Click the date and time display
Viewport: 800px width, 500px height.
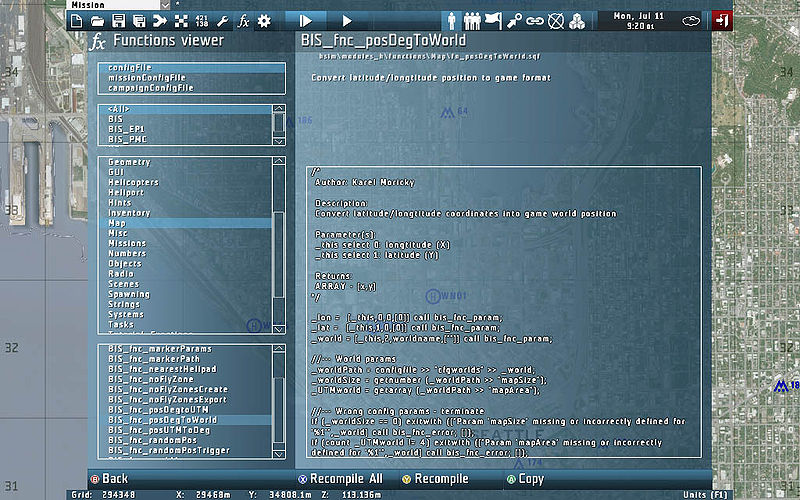638,21
